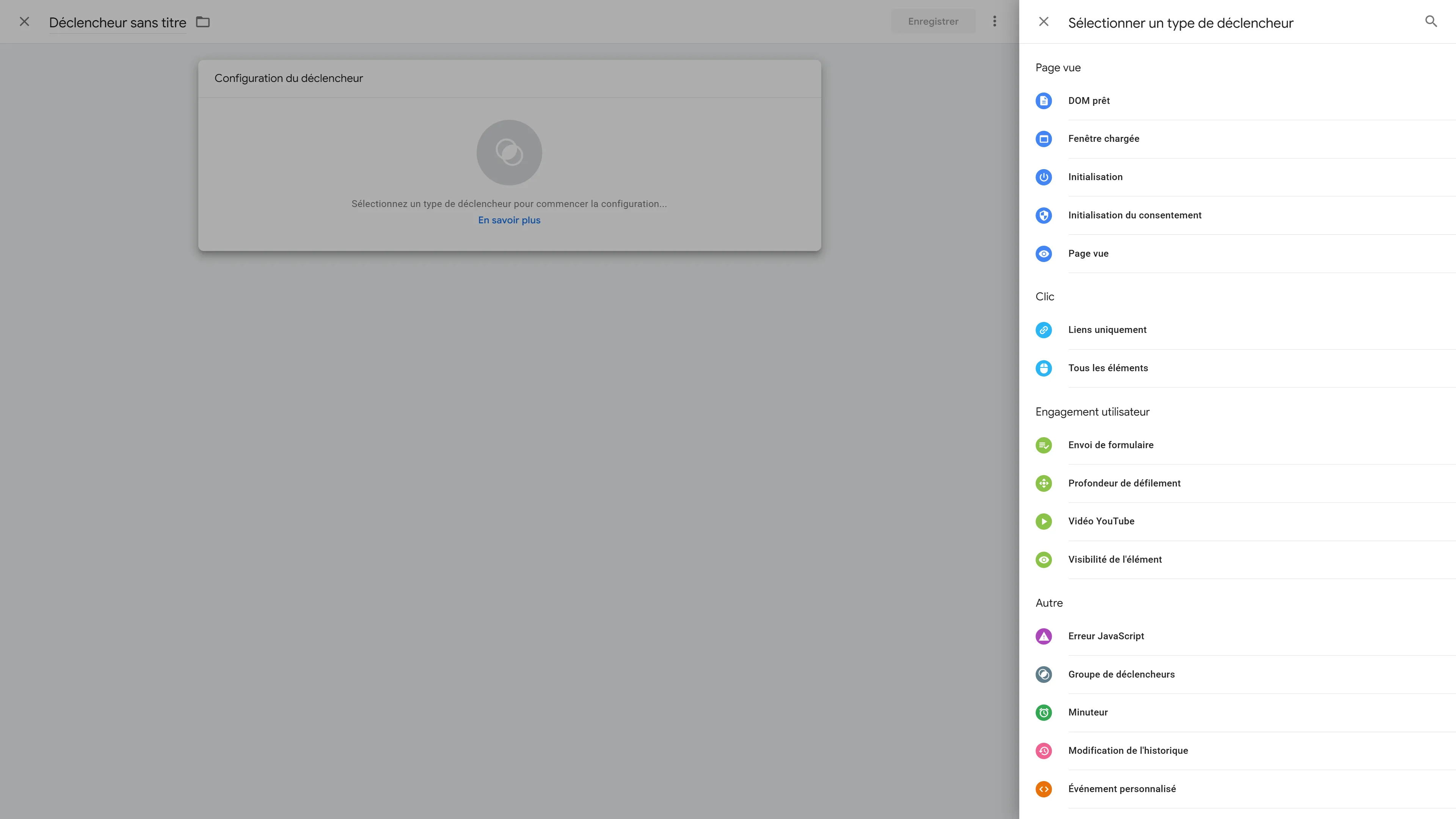
Task: Click the Clic section header
Action: tap(1045, 297)
